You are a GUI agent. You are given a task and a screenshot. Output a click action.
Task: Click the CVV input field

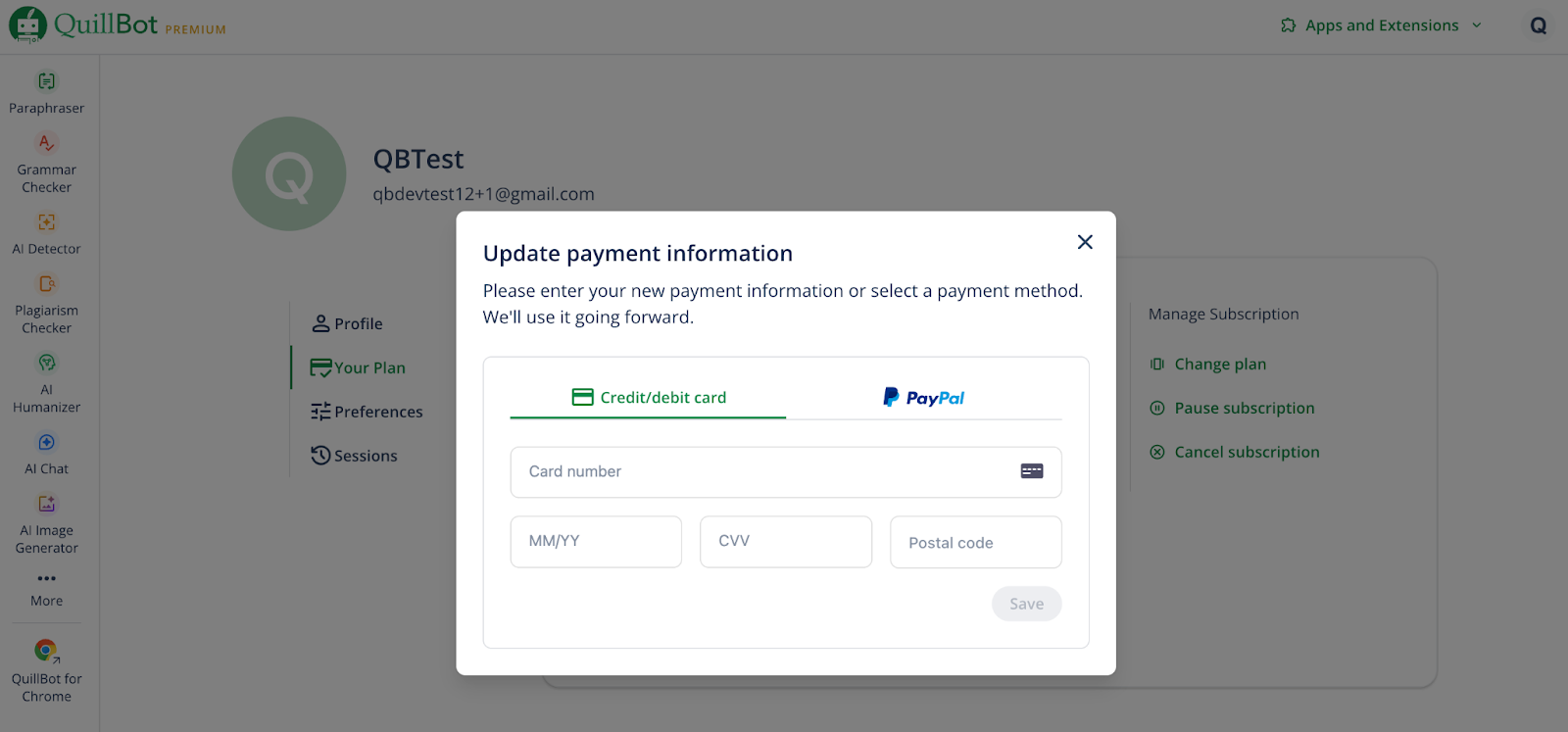(785, 542)
